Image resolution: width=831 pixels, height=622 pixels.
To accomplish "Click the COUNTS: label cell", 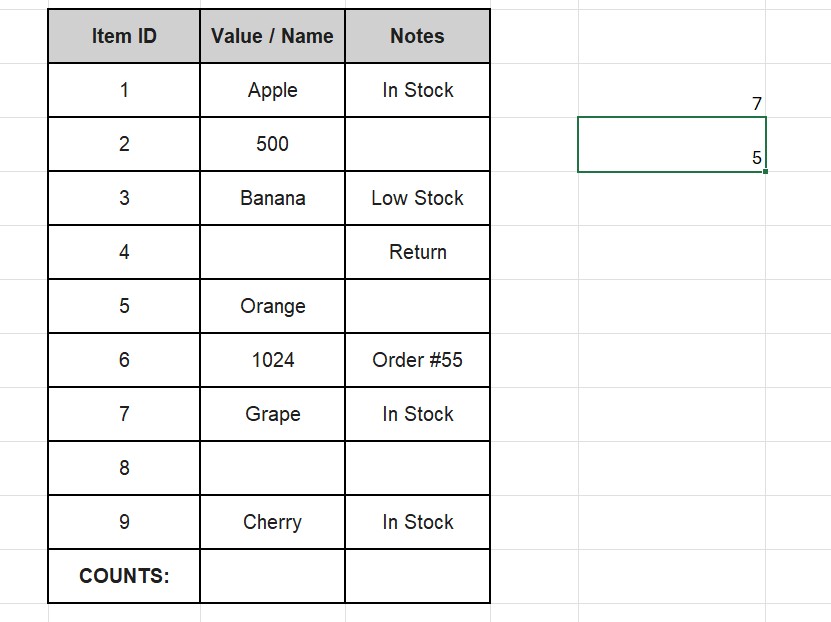I will [x=124, y=576].
